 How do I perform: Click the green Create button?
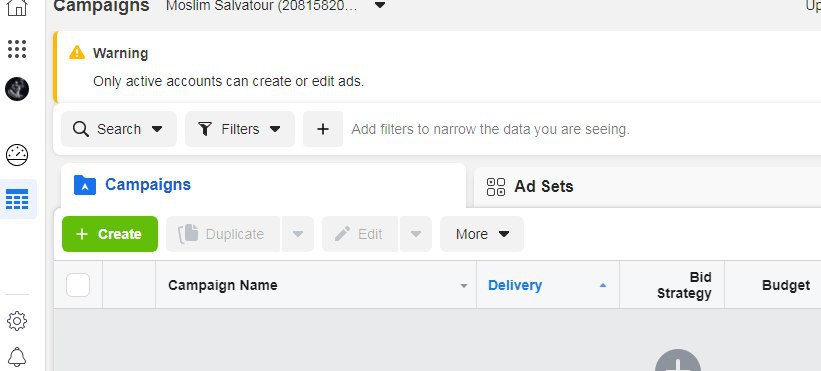(x=110, y=234)
